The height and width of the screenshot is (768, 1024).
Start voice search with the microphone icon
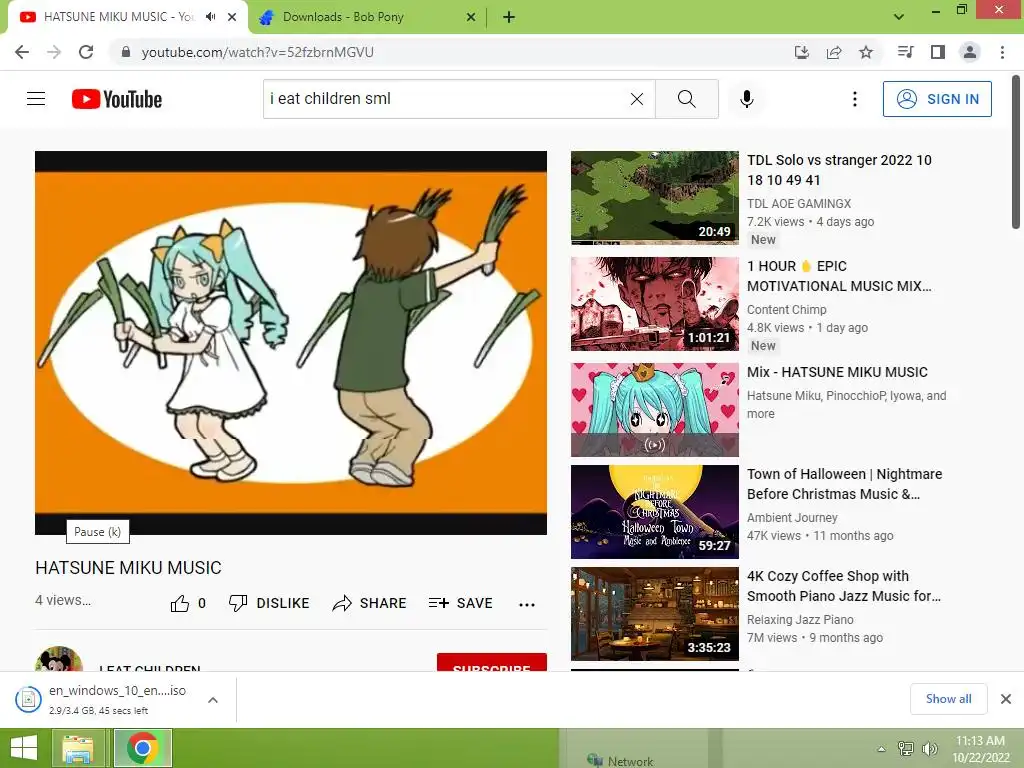click(x=746, y=99)
